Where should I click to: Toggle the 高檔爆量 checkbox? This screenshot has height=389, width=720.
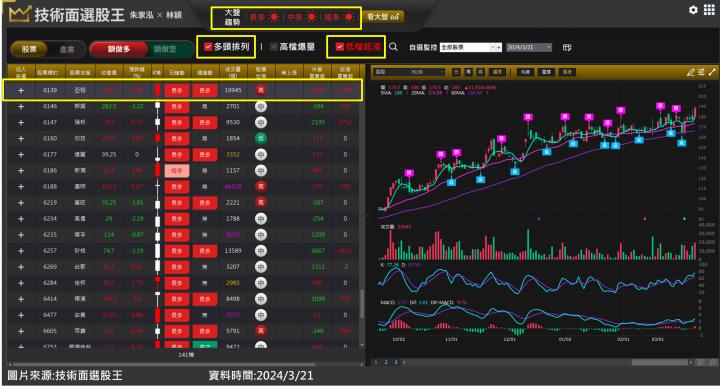[x=274, y=47]
